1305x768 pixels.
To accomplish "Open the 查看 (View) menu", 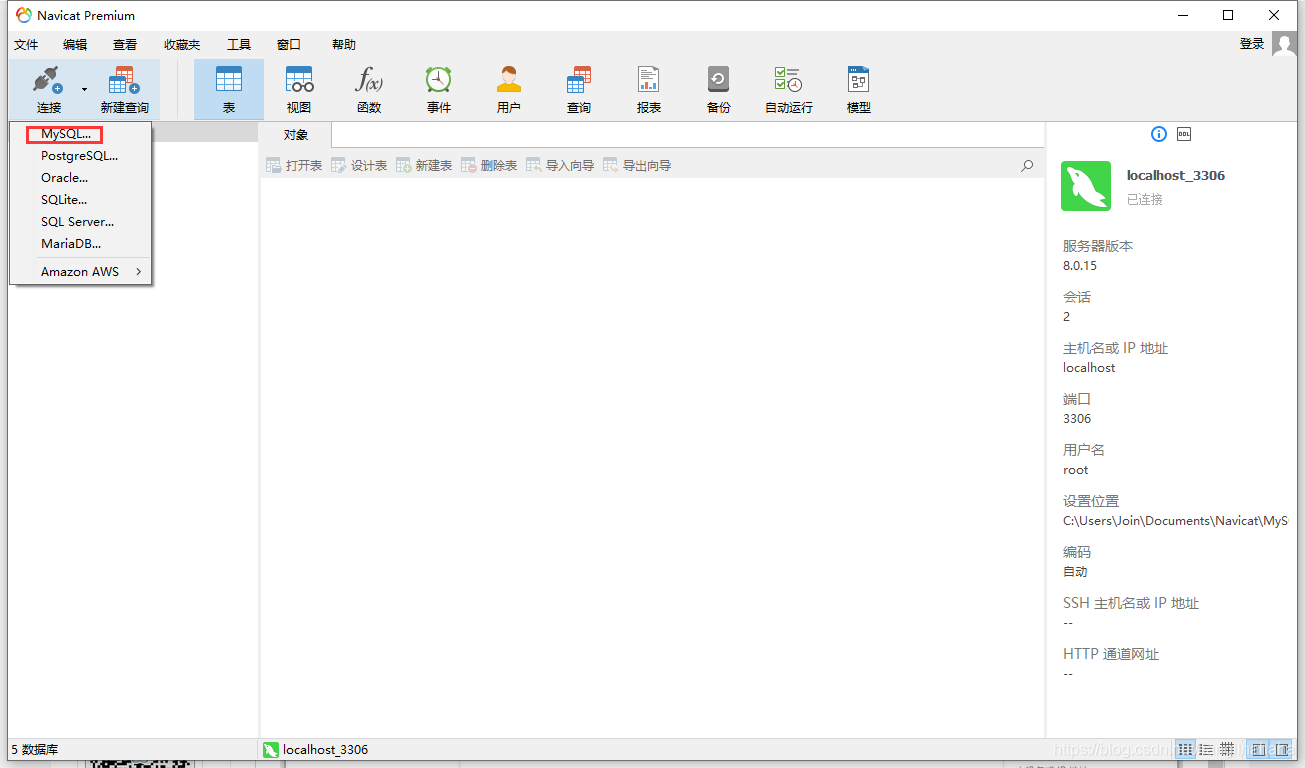I will [125, 45].
